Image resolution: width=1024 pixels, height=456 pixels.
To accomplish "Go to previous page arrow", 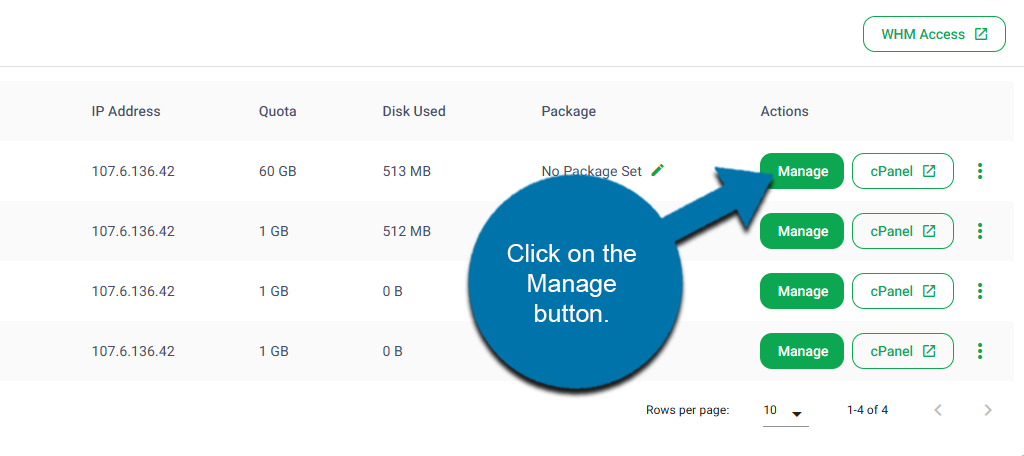I will [x=938, y=410].
